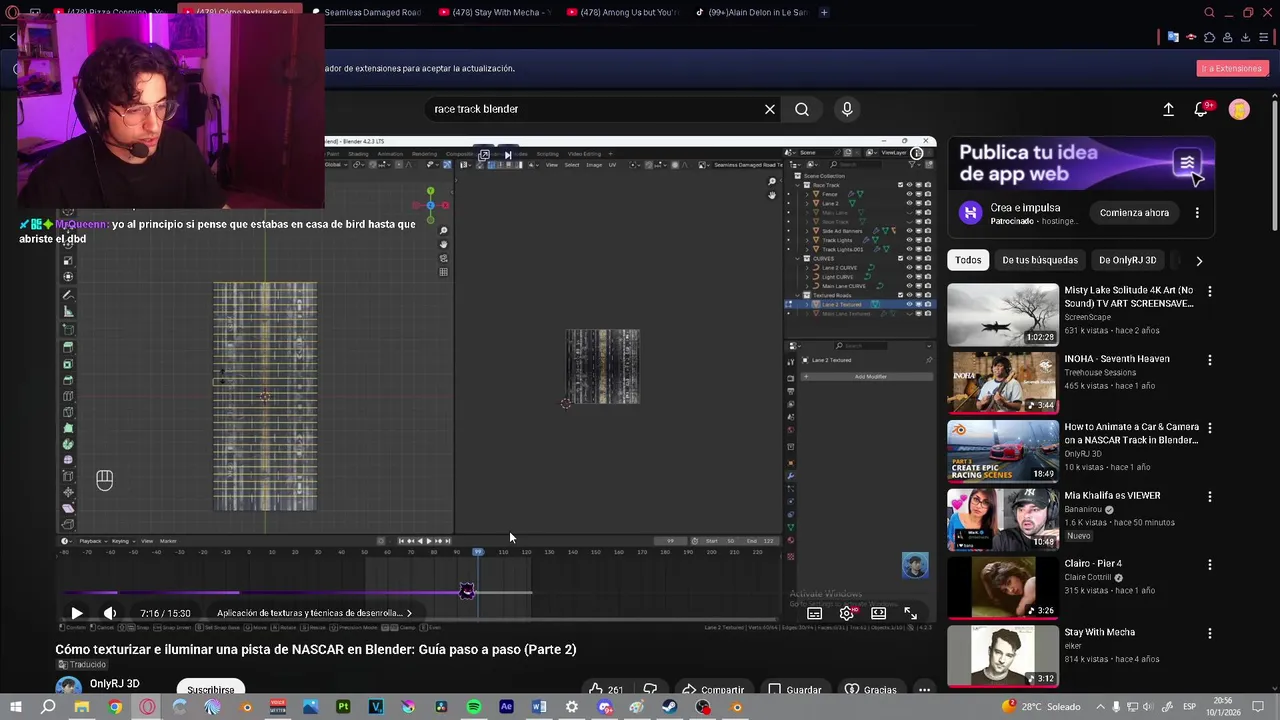
Task: Open OnlyRJ 3D channel avatar below the video
Action: tap(68, 687)
